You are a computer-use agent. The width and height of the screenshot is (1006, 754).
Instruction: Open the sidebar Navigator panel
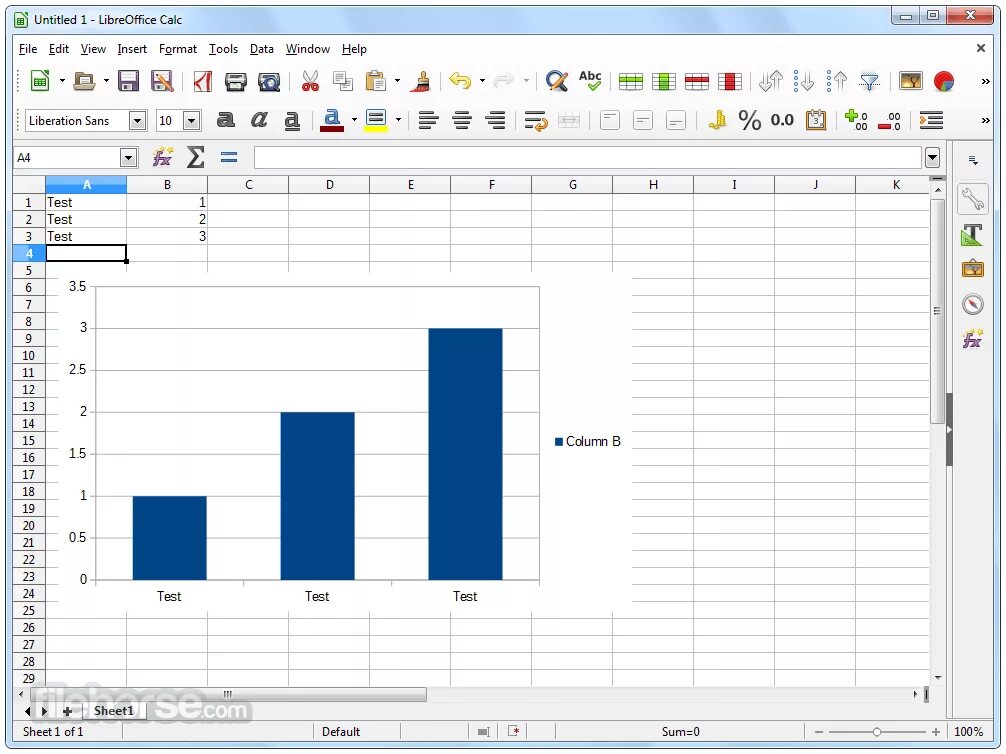click(x=972, y=304)
